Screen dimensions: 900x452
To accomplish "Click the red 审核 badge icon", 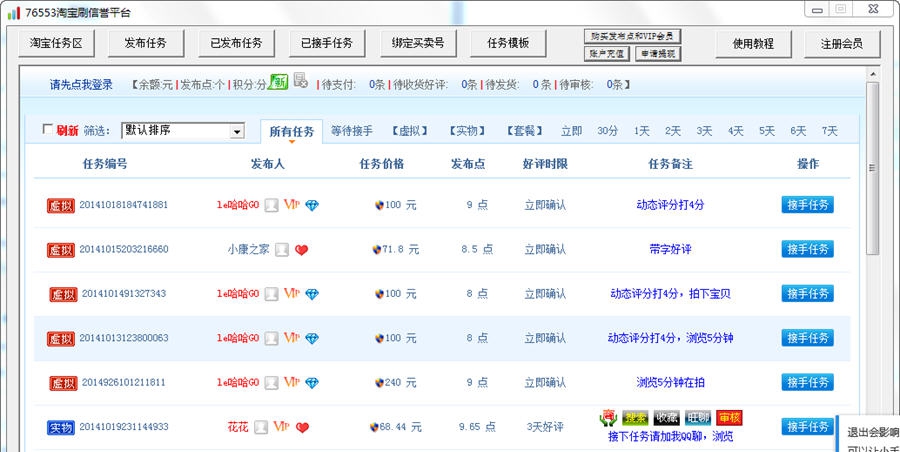I will tap(730, 418).
